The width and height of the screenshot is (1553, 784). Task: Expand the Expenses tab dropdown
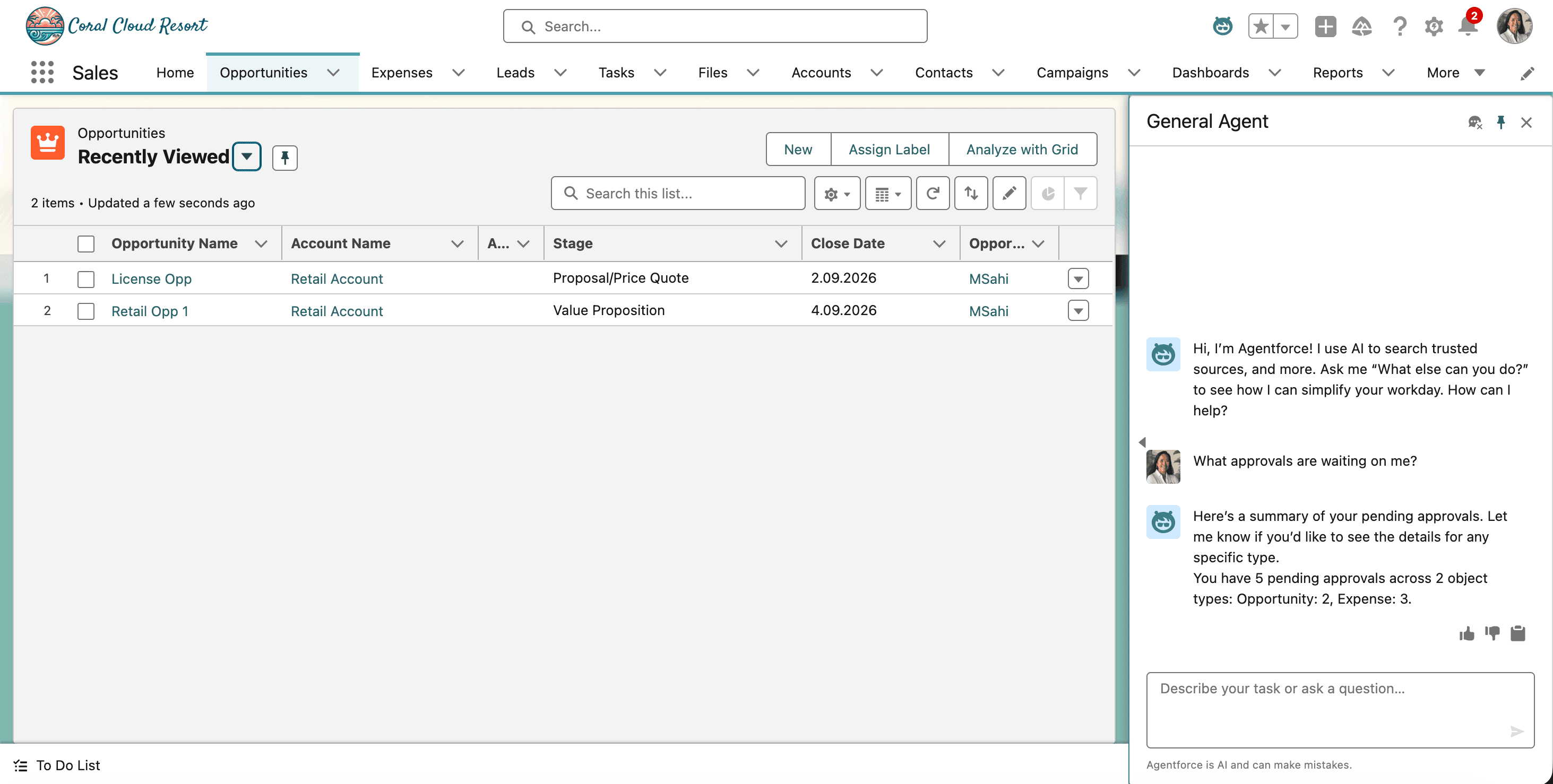458,73
